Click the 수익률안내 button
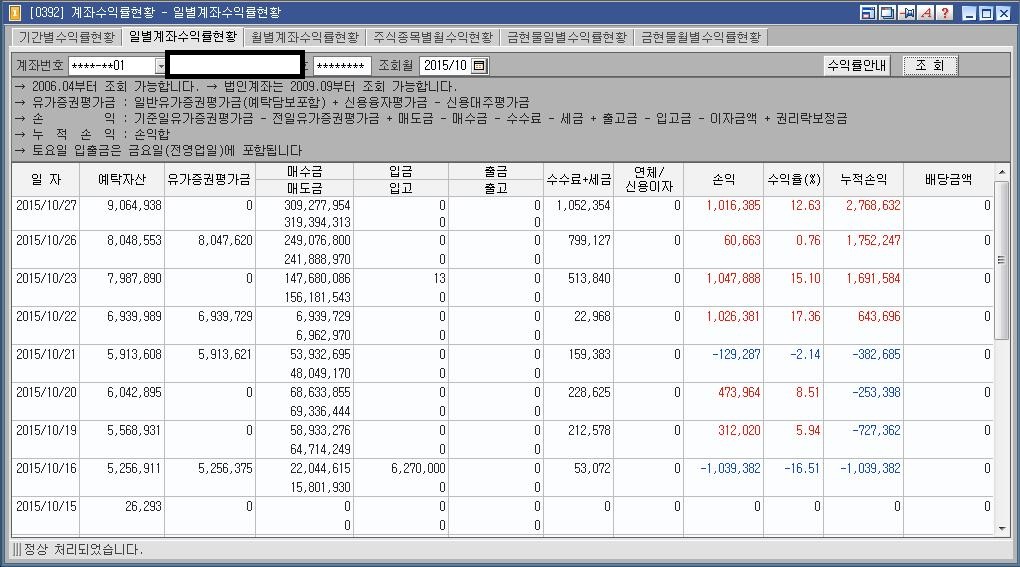Screen dimensions: 1020x567 click(857, 66)
